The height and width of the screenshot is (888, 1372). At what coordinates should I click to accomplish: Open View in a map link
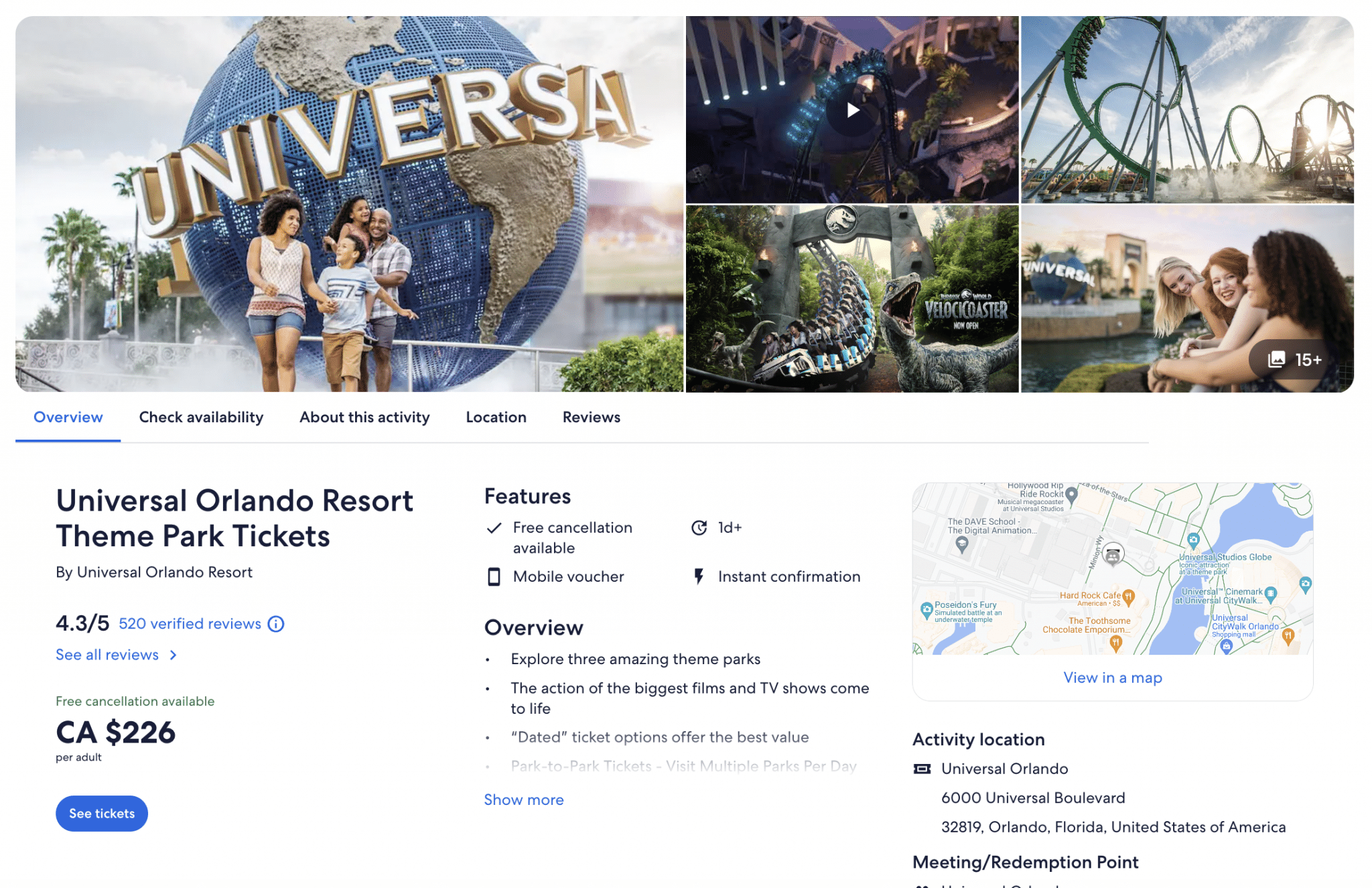coord(1112,678)
